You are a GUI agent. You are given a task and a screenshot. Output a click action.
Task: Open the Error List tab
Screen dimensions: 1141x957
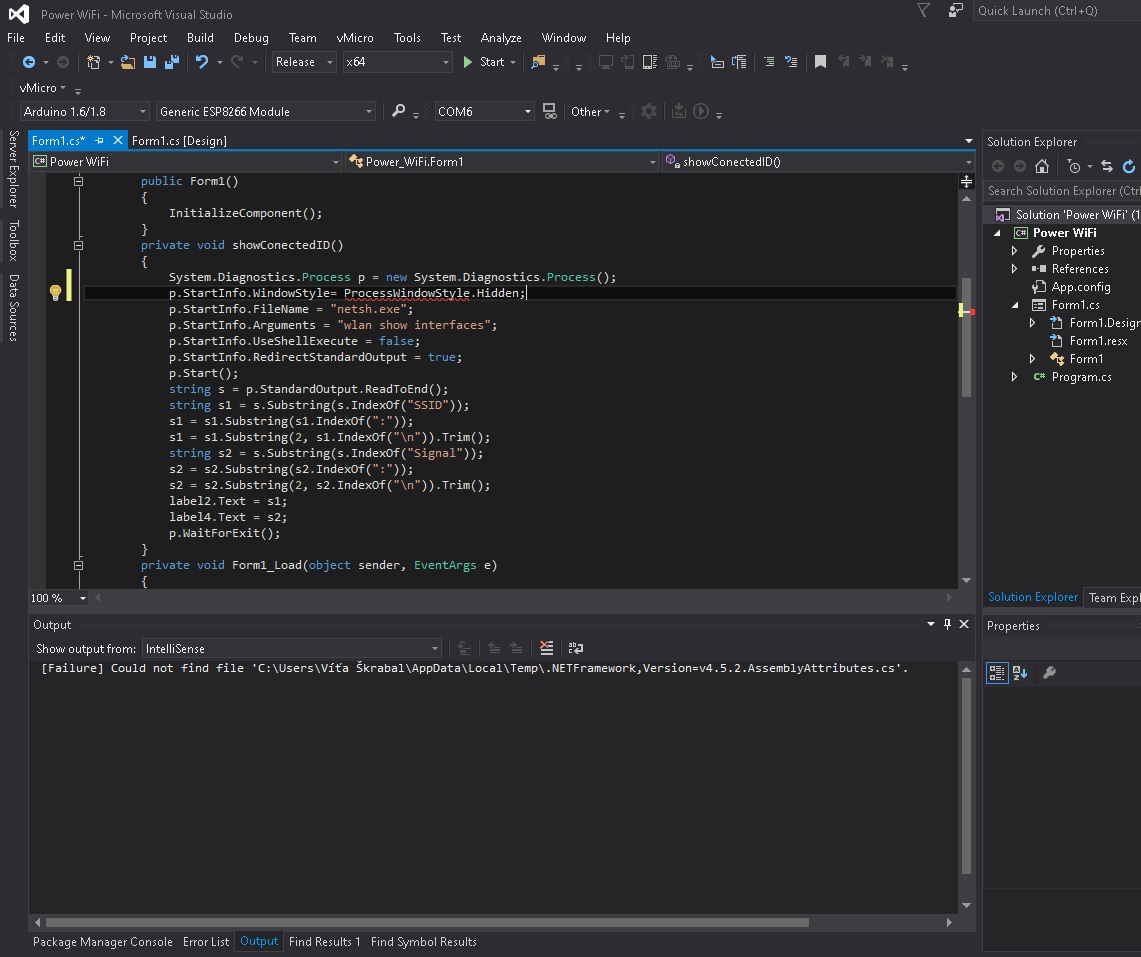click(x=206, y=942)
